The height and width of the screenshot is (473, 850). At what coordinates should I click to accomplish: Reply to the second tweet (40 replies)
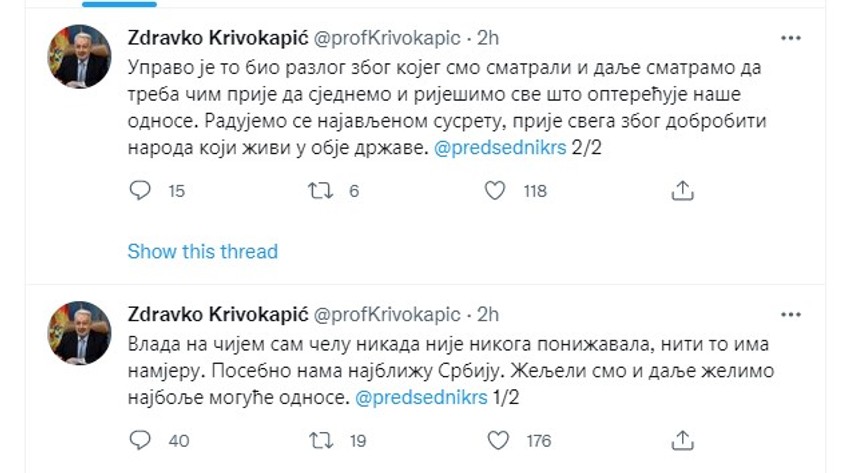point(141,440)
